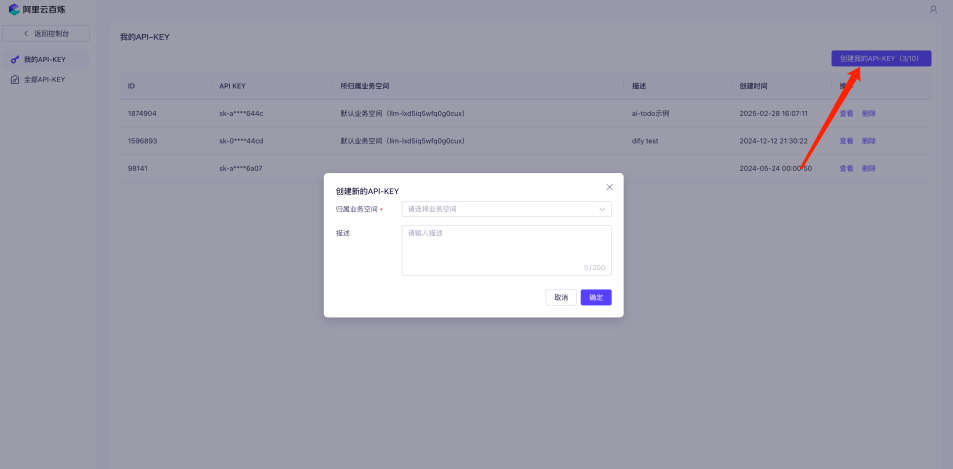This screenshot has width=953, height=469.
Task: Click 查看 for key ID 98141
Action: tap(846, 168)
